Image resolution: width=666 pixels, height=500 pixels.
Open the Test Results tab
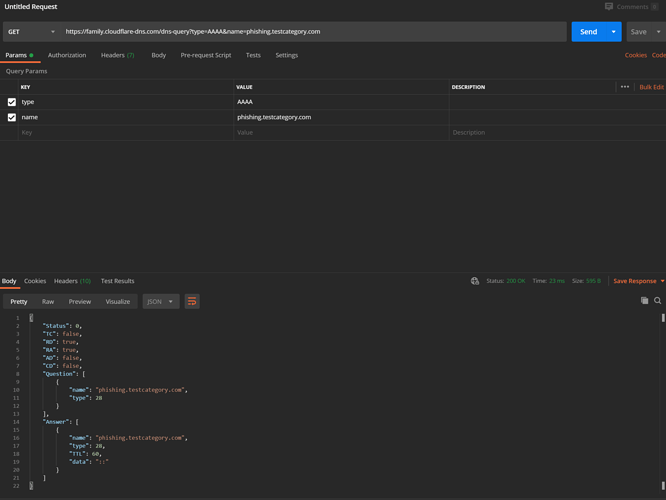118,281
